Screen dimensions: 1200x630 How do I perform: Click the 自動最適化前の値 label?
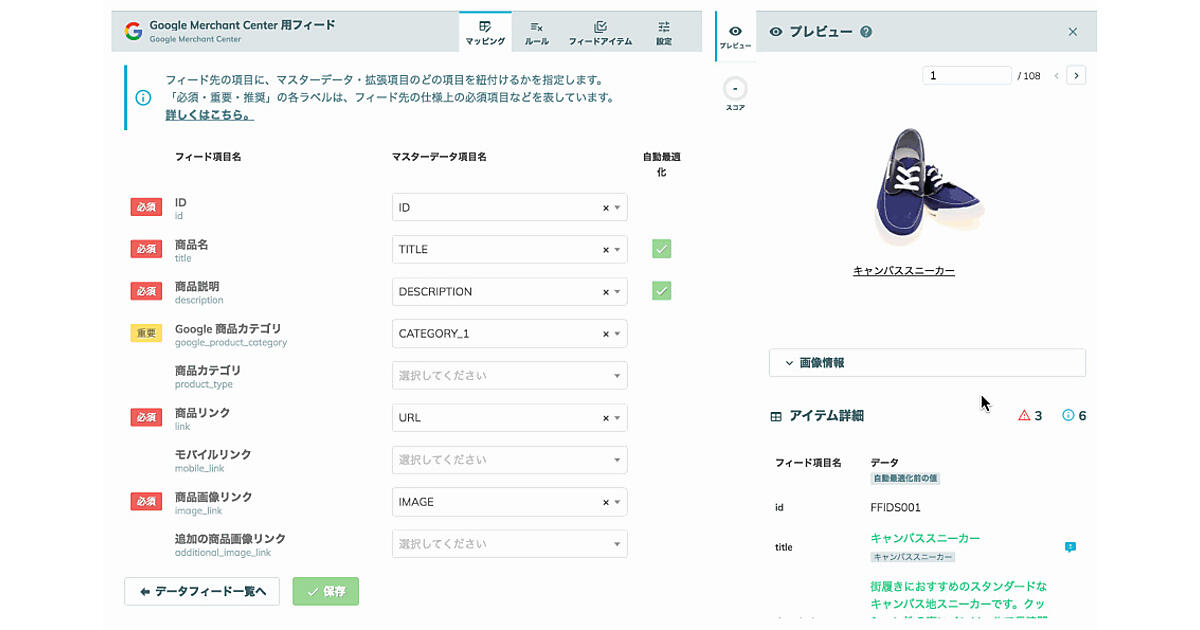[905, 479]
